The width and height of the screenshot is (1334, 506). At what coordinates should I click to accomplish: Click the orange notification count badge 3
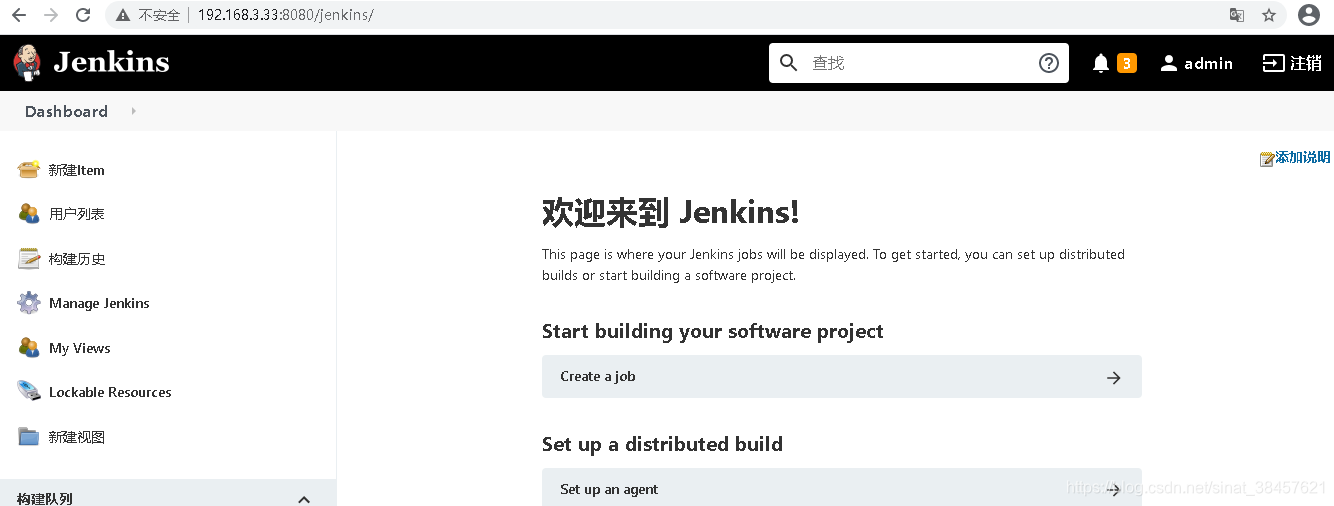(x=1127, y=63)
